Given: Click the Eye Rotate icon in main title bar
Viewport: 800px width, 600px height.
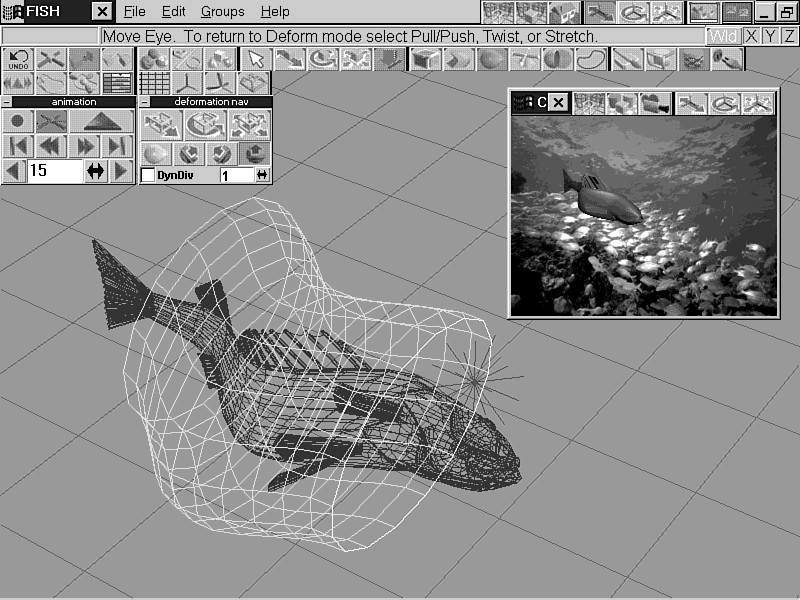Looking at the screenshot, I should 632,12.
